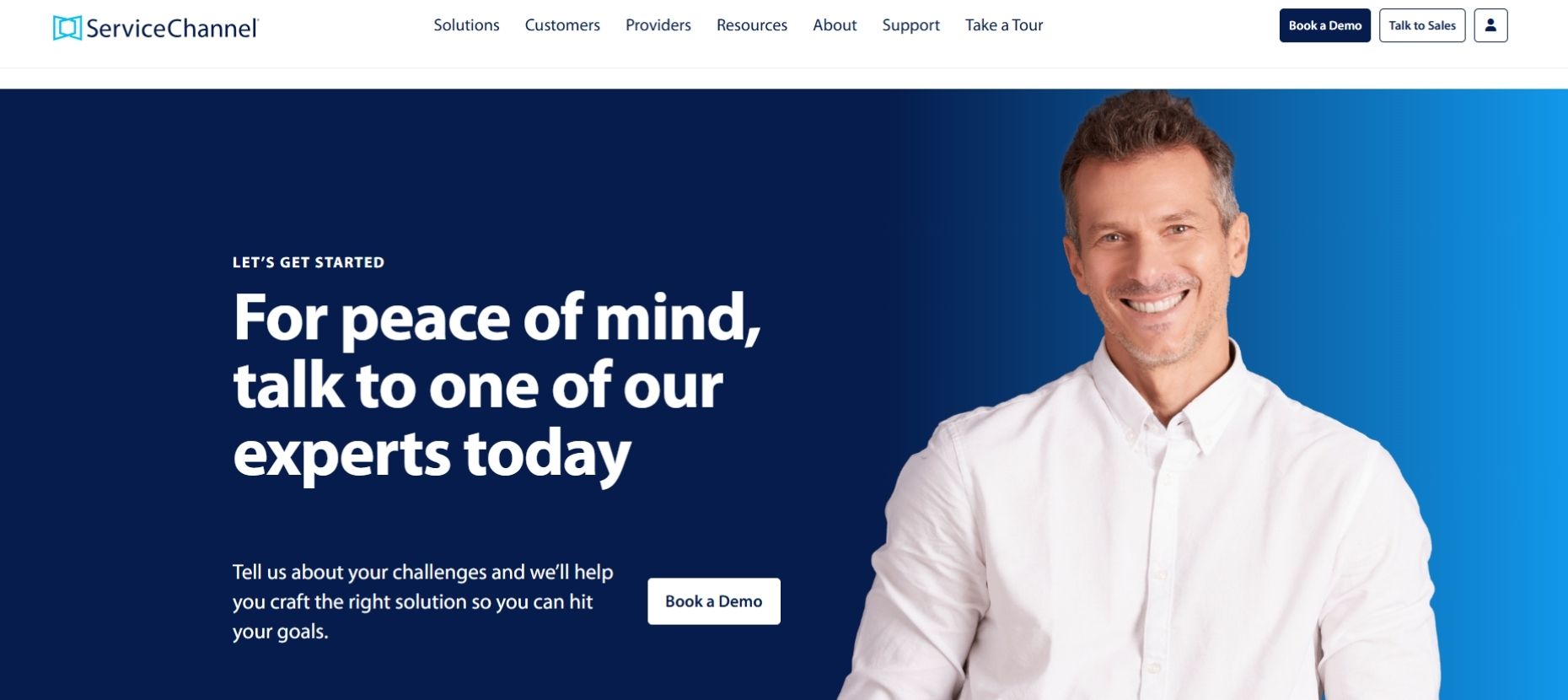Open the Take a Tour link

coord(1004,25)
